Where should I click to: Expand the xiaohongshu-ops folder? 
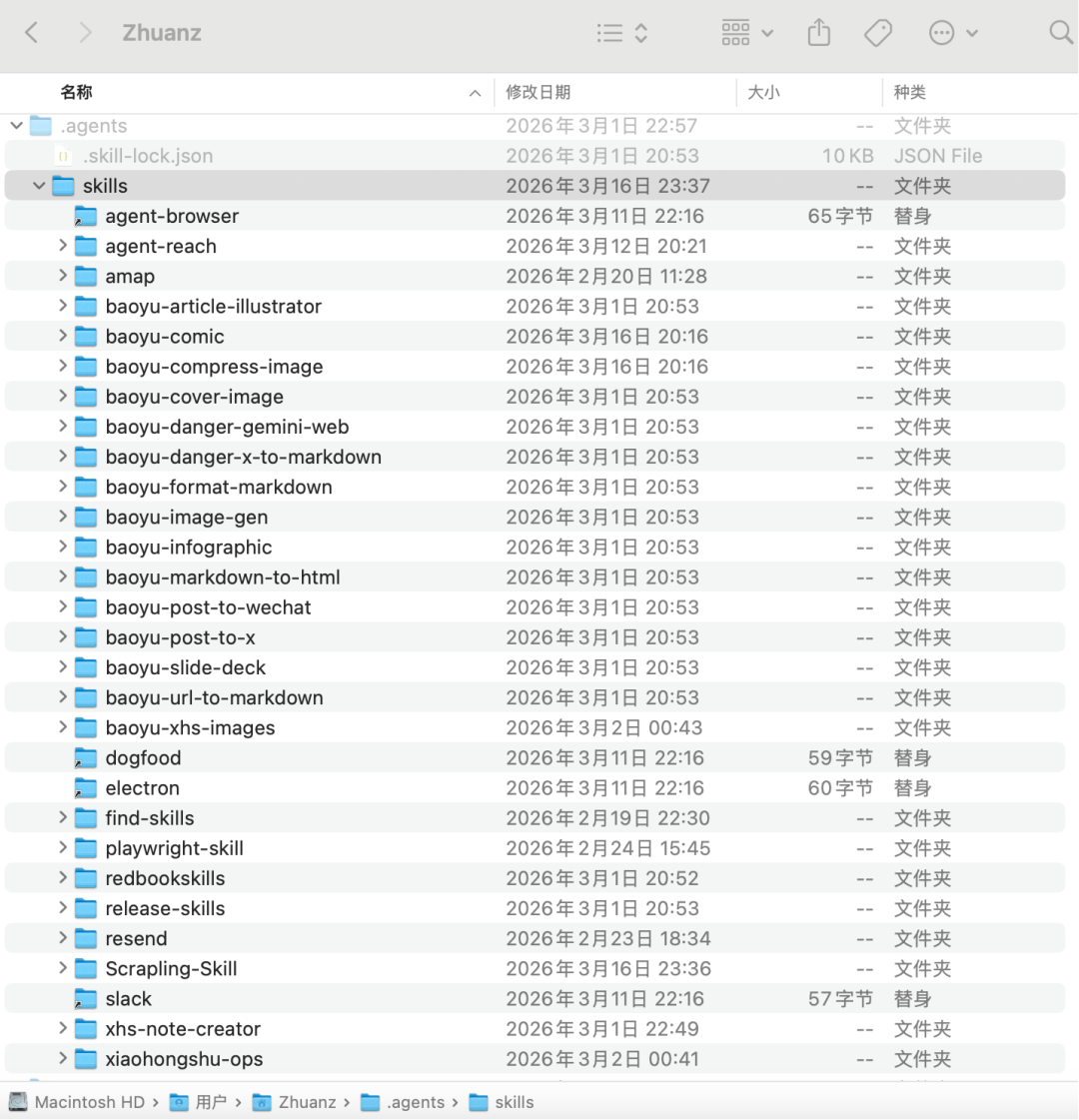62,1059
